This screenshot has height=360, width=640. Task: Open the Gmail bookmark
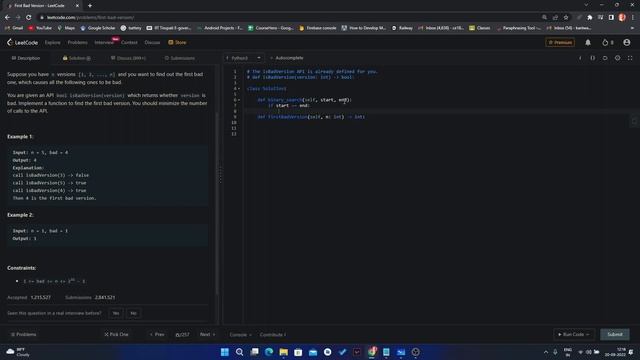(x=14, y=28)
